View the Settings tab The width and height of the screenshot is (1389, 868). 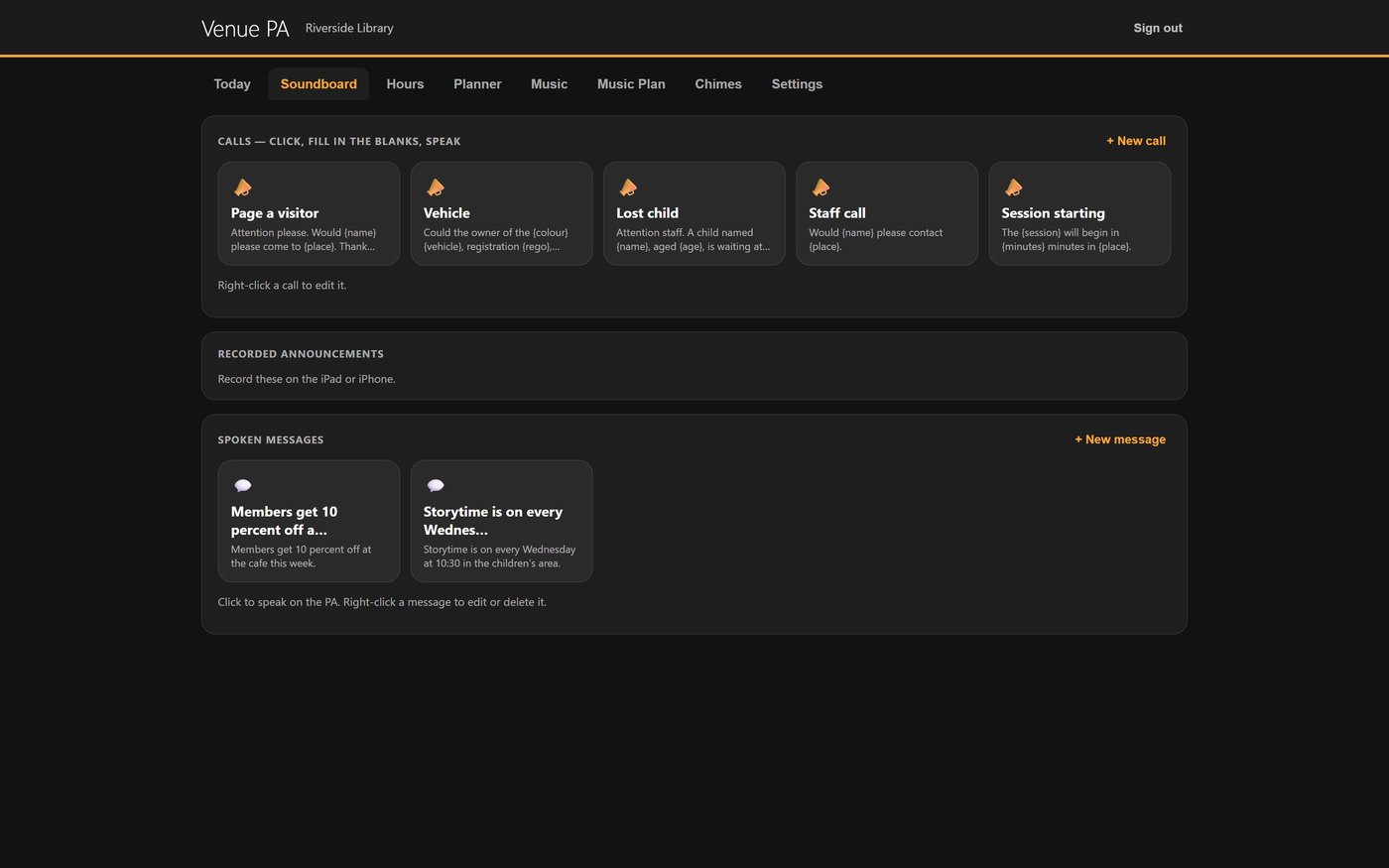(797, 84)
